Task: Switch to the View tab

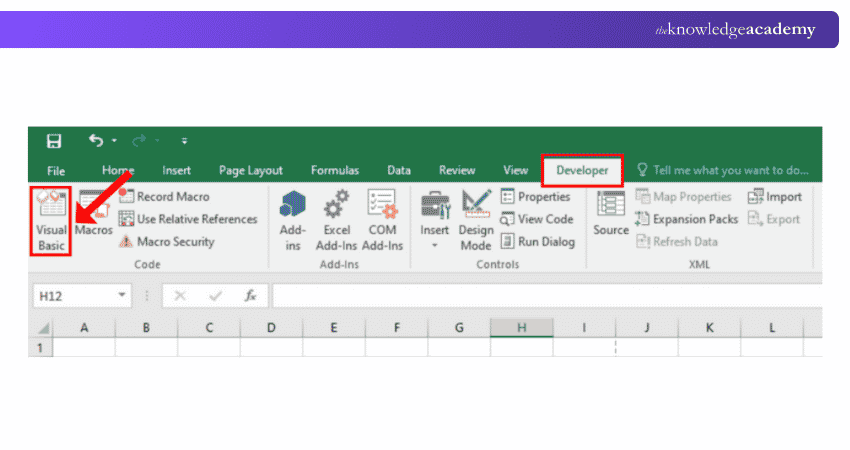Action: click(516, 170)
